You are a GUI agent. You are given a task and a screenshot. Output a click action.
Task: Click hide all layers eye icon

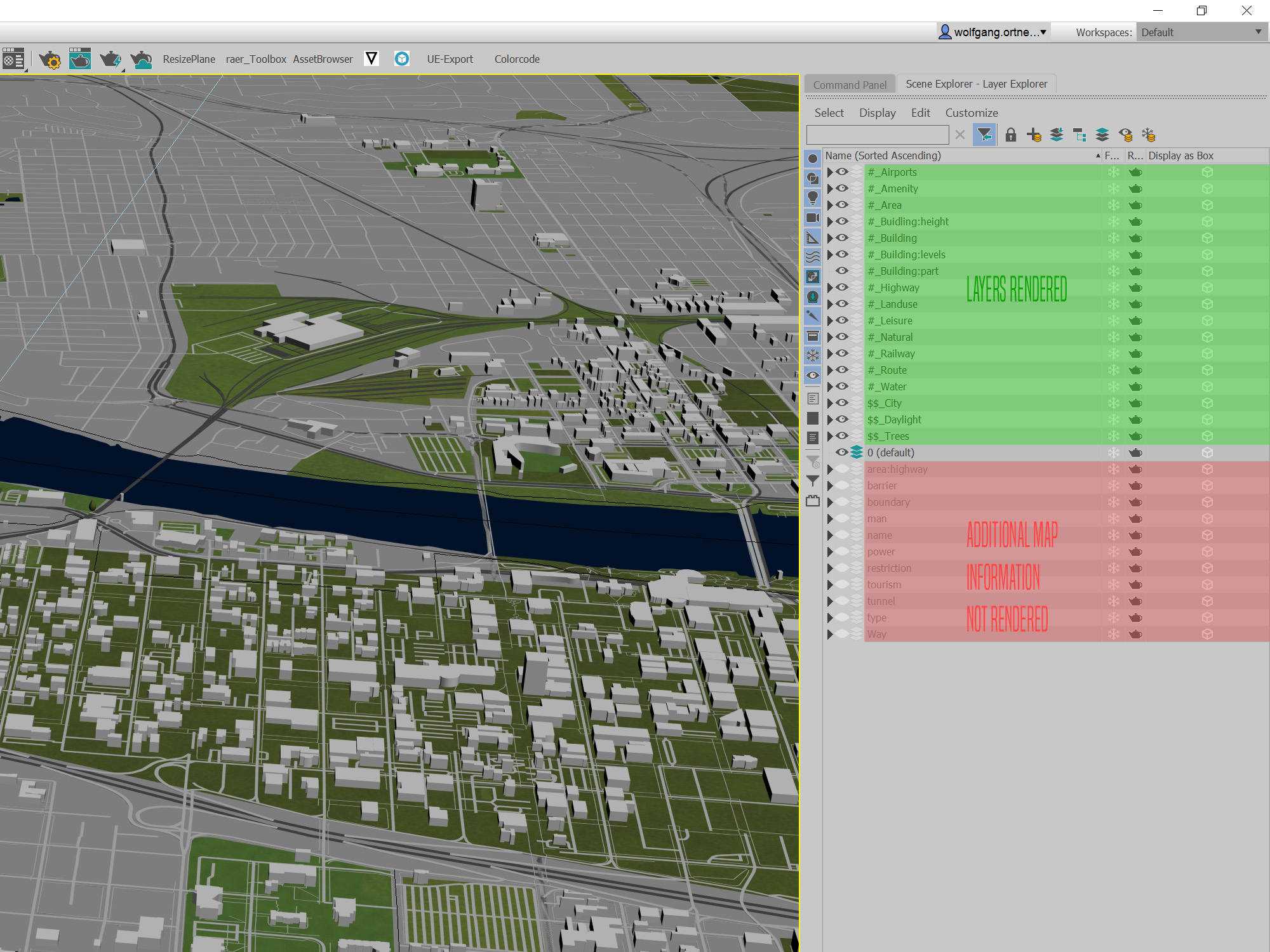pos(1126,135)
